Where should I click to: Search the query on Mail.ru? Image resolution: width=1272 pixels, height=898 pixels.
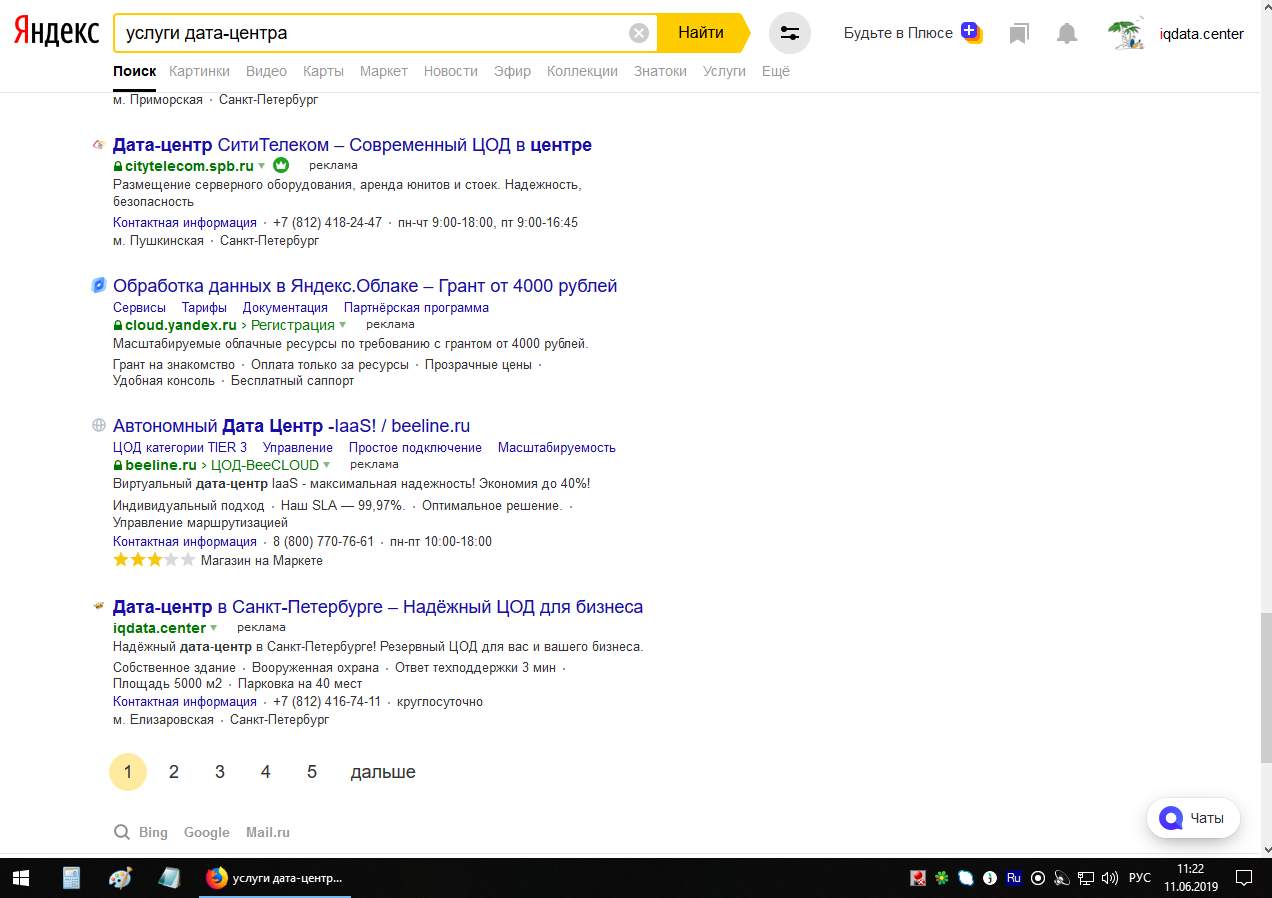click(x=268, y=832)
